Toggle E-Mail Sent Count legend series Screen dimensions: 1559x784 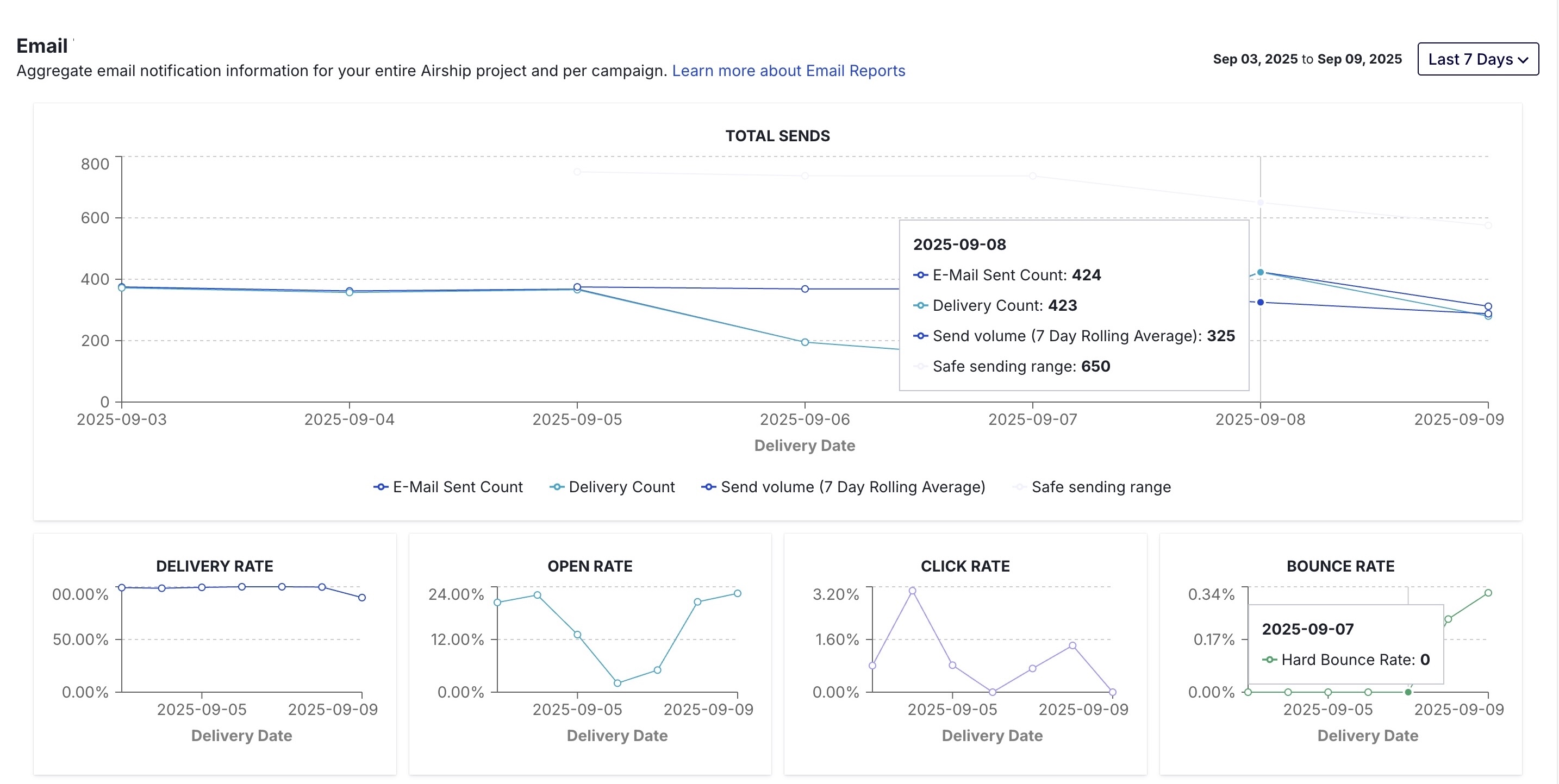[x=458, y=487]
